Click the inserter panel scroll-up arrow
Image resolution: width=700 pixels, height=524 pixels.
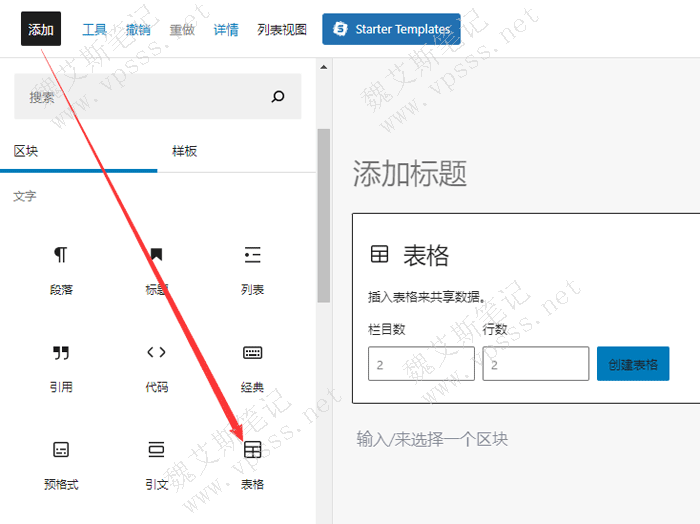tap(324, 67)
